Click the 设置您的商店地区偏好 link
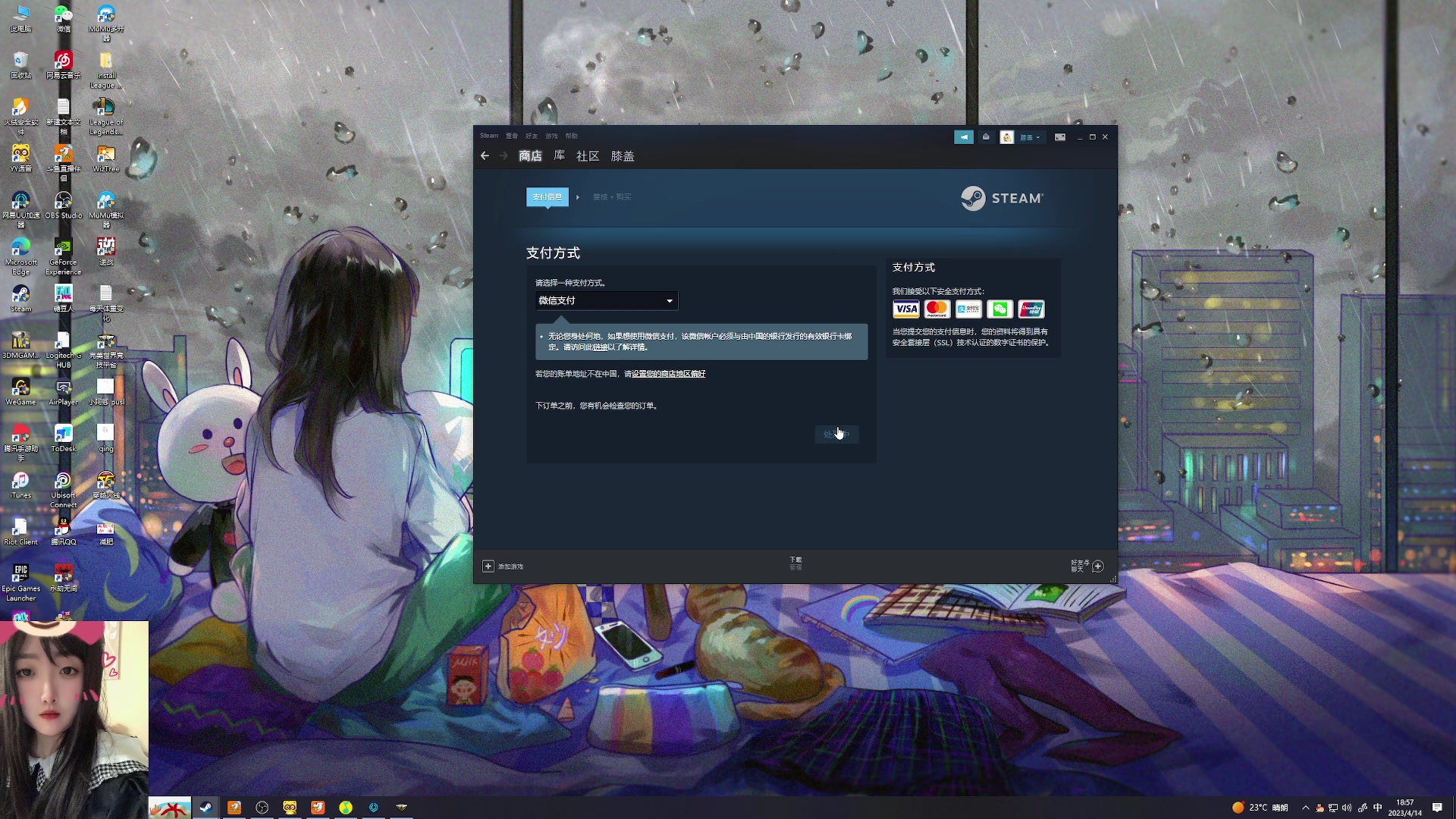Image resolution: width=1456 pixels, height=819 pixels. [x=668, y=374]
